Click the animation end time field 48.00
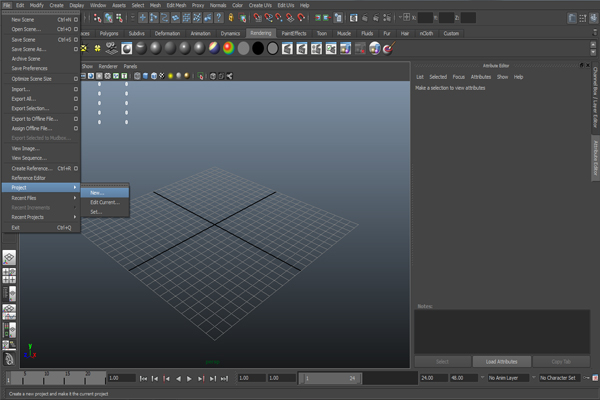The width and height of the screenshot is (600, 400). [x=464, y=378]
